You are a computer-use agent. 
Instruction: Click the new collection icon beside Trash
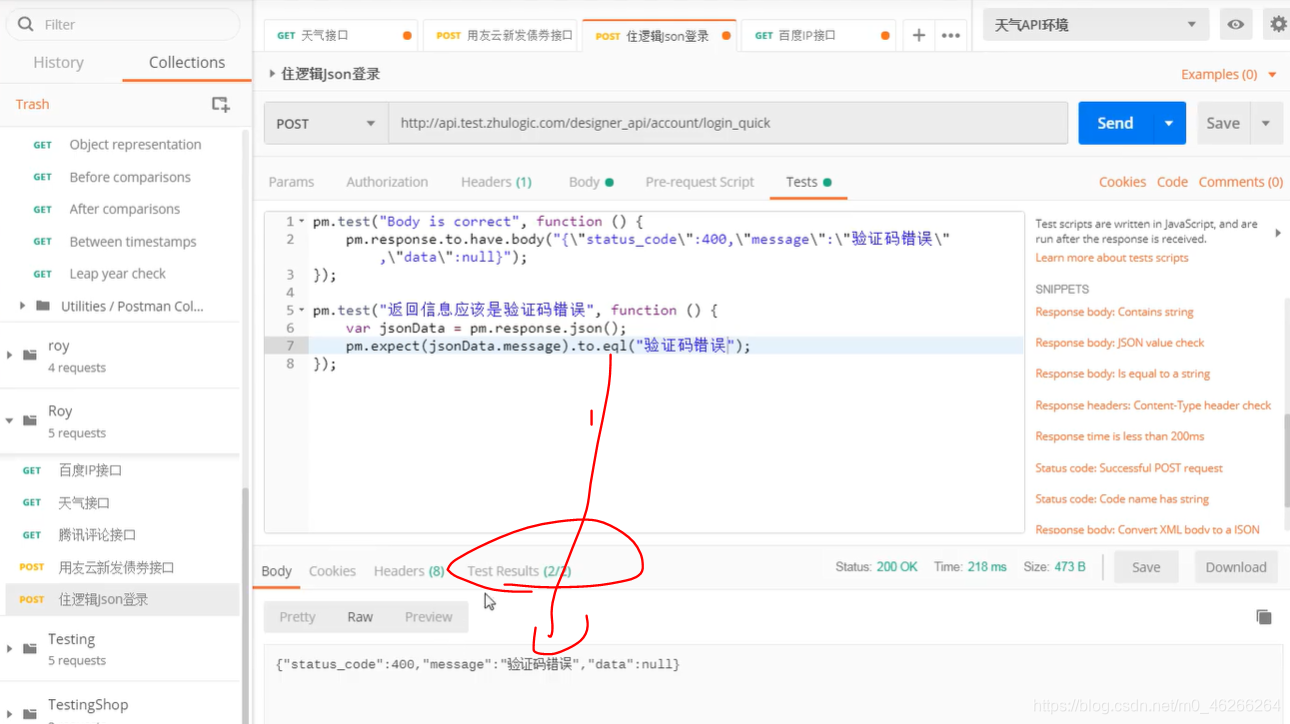pyautogui.click(x=221, y=104)
